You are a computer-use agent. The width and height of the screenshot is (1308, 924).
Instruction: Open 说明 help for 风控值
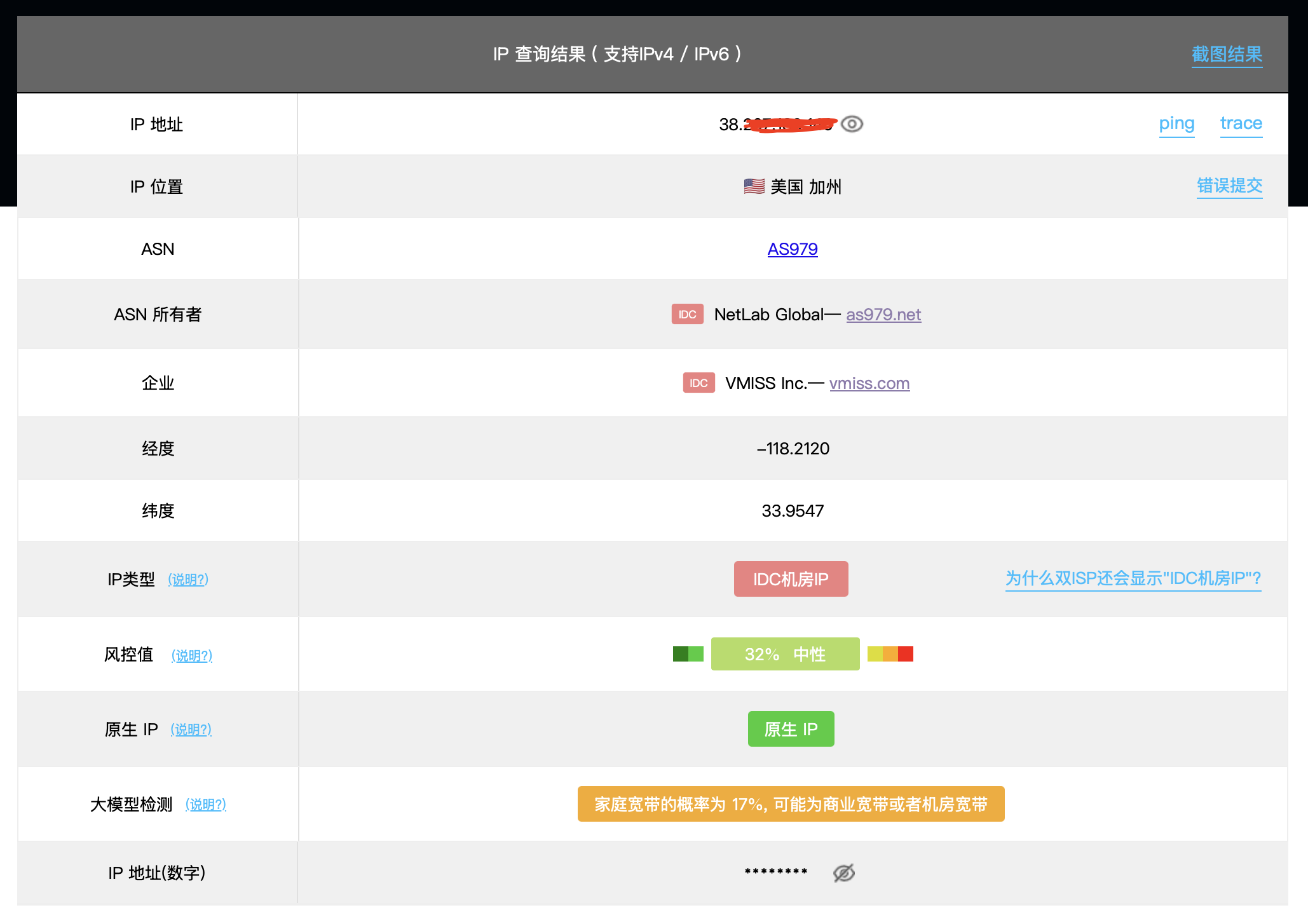click(192, 656)
